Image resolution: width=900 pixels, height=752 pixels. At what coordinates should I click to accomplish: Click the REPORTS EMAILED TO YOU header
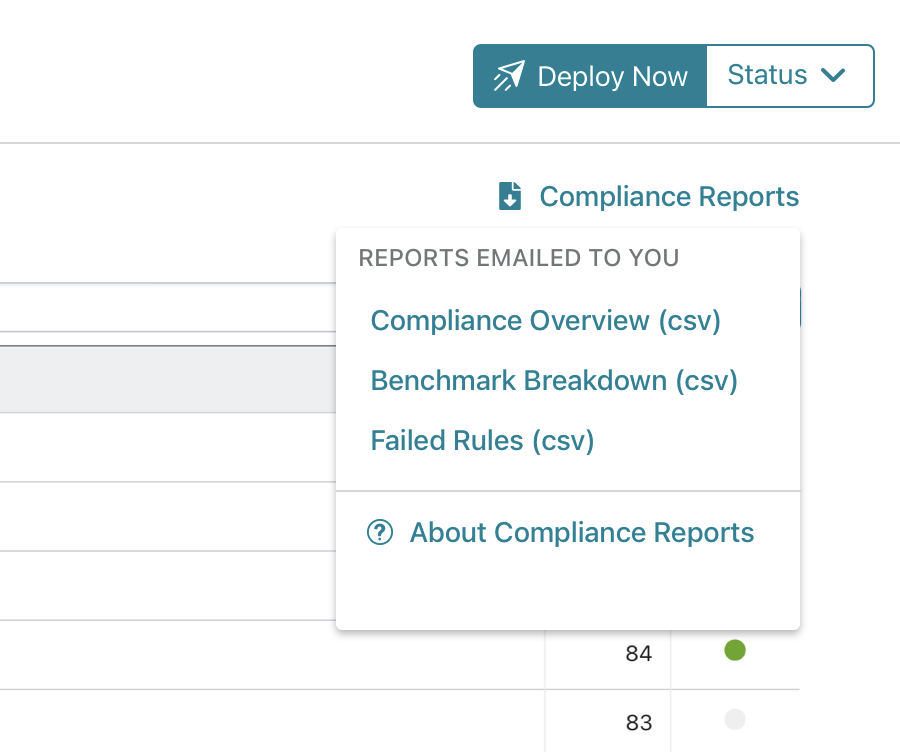click(x=519, y=258)
